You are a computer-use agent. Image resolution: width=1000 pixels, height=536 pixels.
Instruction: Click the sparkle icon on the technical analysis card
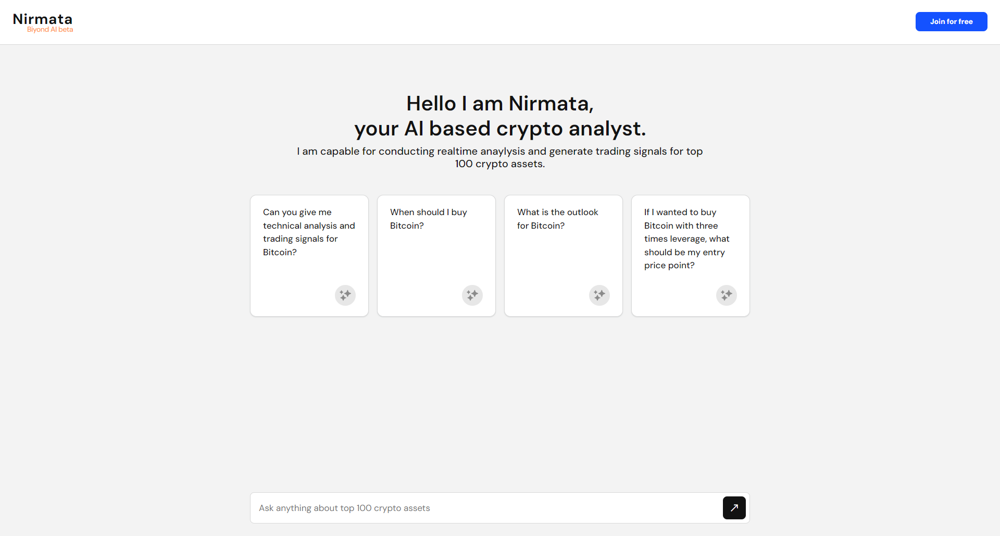345,295
